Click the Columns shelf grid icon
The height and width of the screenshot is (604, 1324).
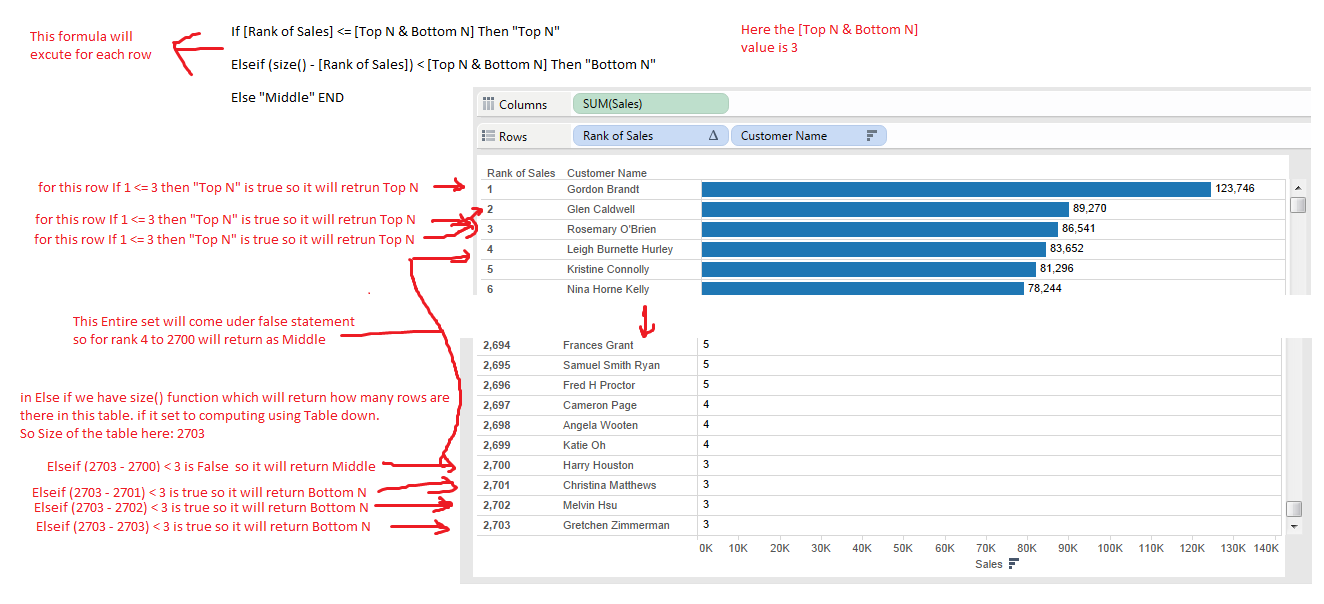pyautogui.click(x=489, y=104)
